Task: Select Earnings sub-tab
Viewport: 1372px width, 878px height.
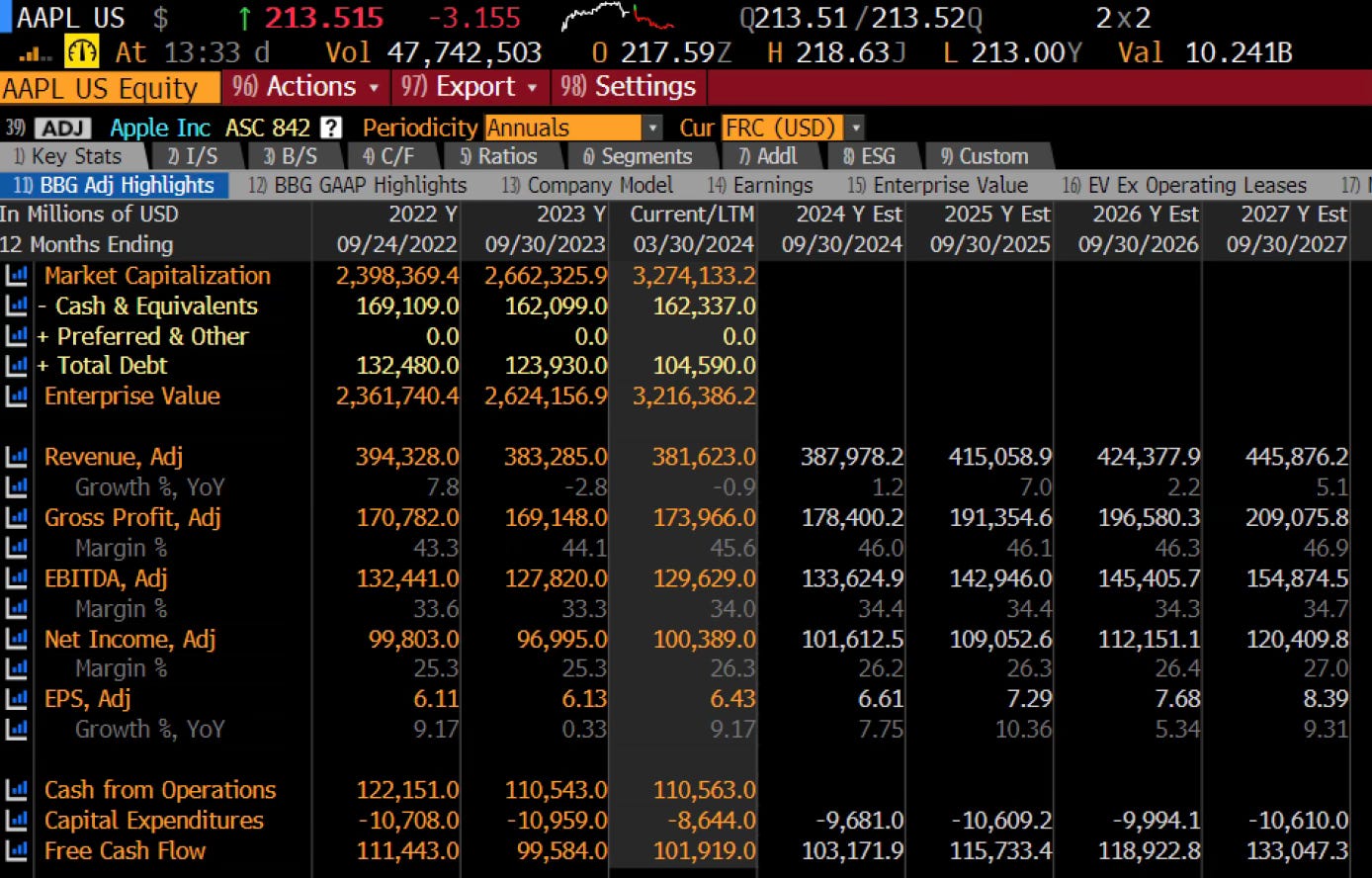Action: coord(759,185)
